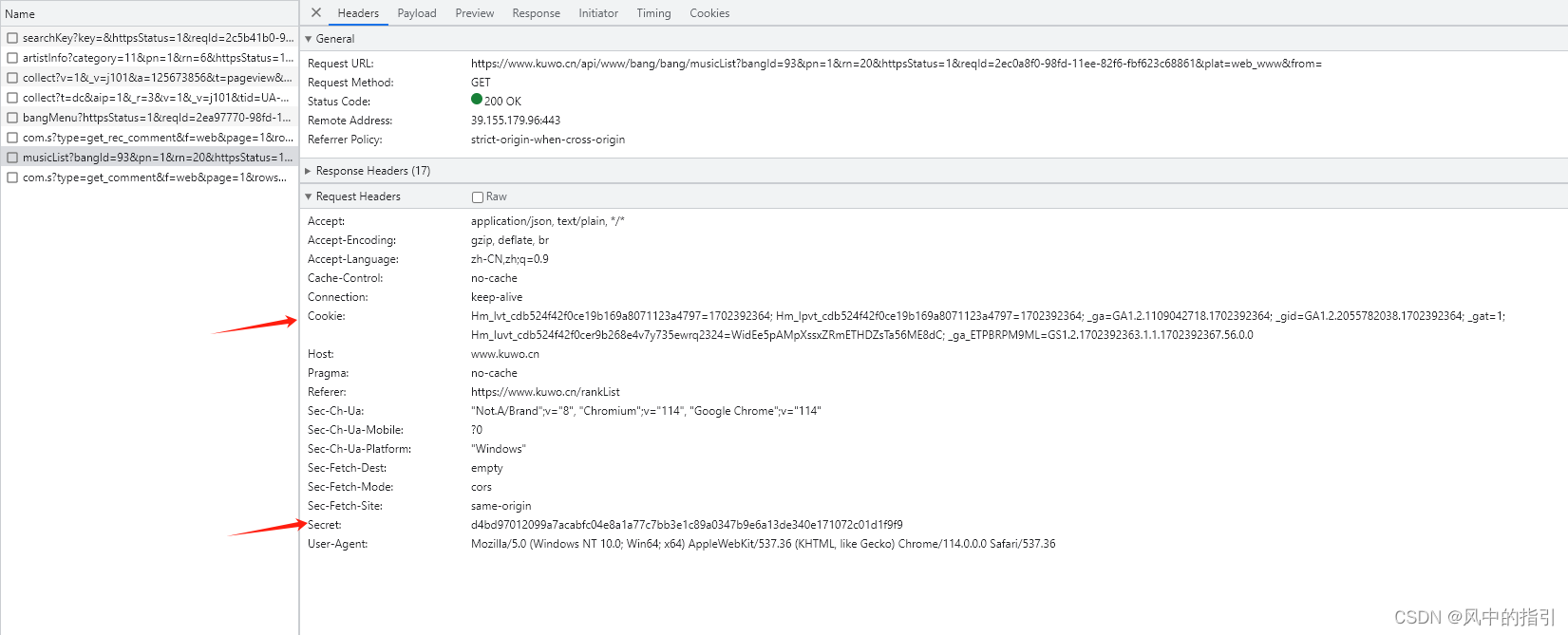The width and height of the screenshot is (1568, 635).
Task: Open the Cookies tab
Action: coord(709,13)
